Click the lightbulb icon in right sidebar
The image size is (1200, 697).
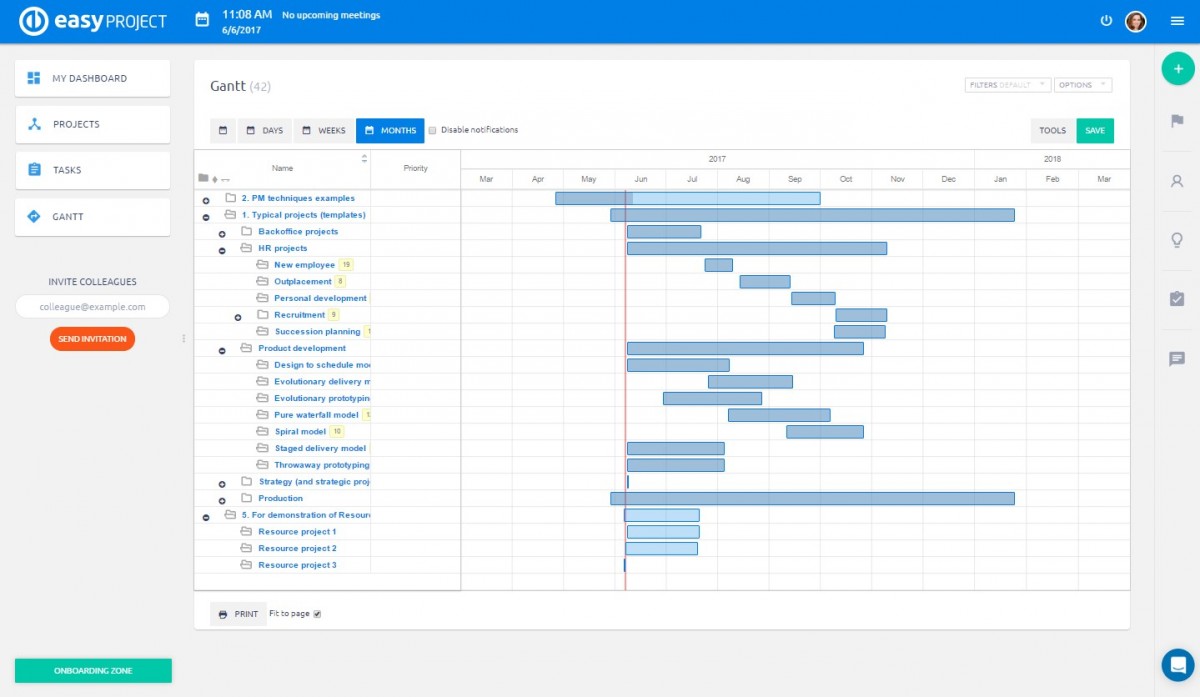point(1177,240)
